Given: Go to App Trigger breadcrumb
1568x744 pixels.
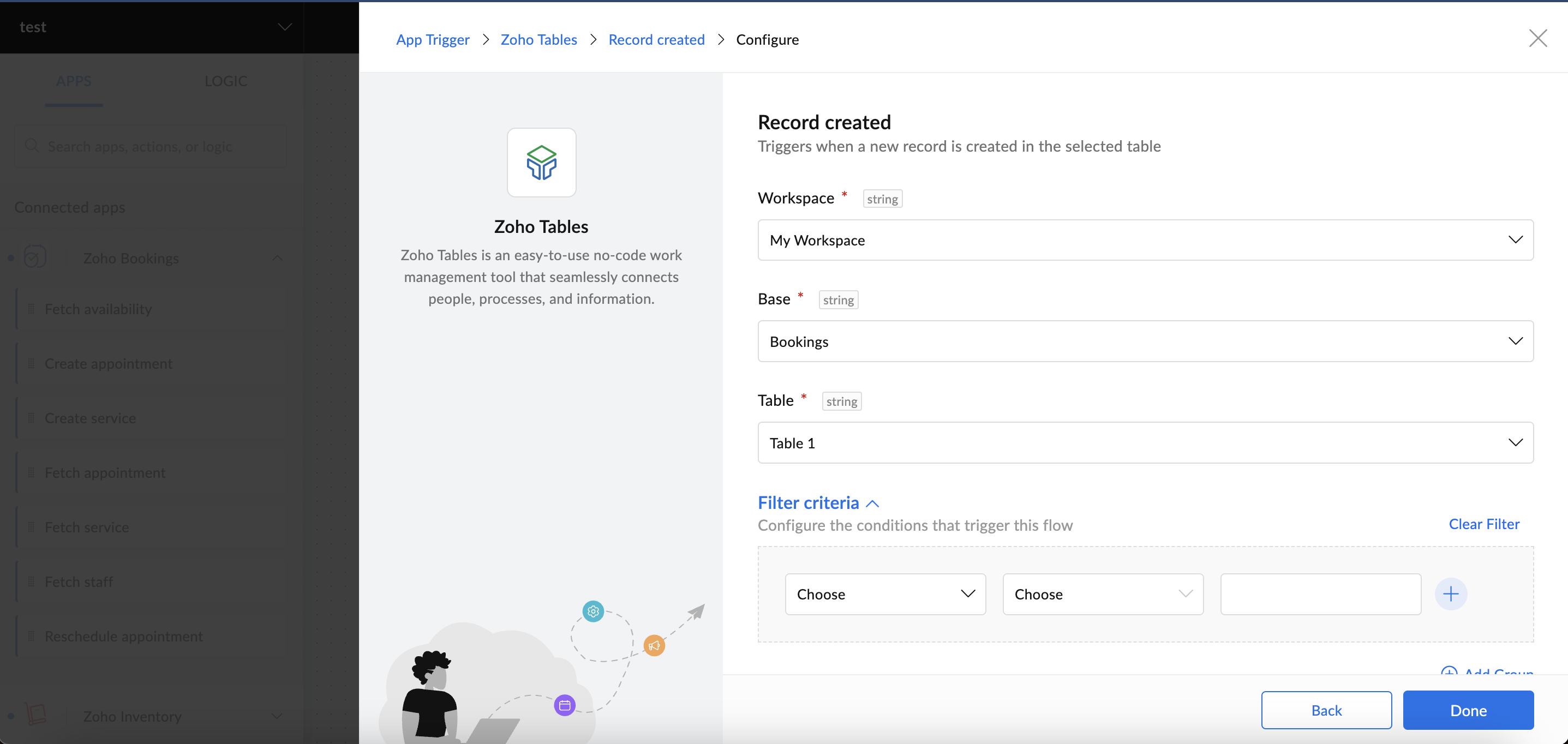Looking at the screenshot, I should [432, 39].
